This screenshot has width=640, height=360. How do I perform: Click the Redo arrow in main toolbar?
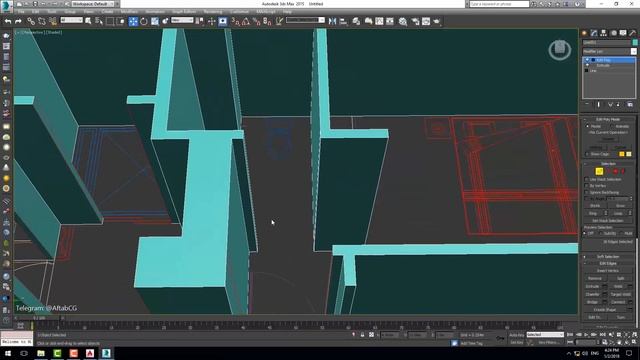18,21
